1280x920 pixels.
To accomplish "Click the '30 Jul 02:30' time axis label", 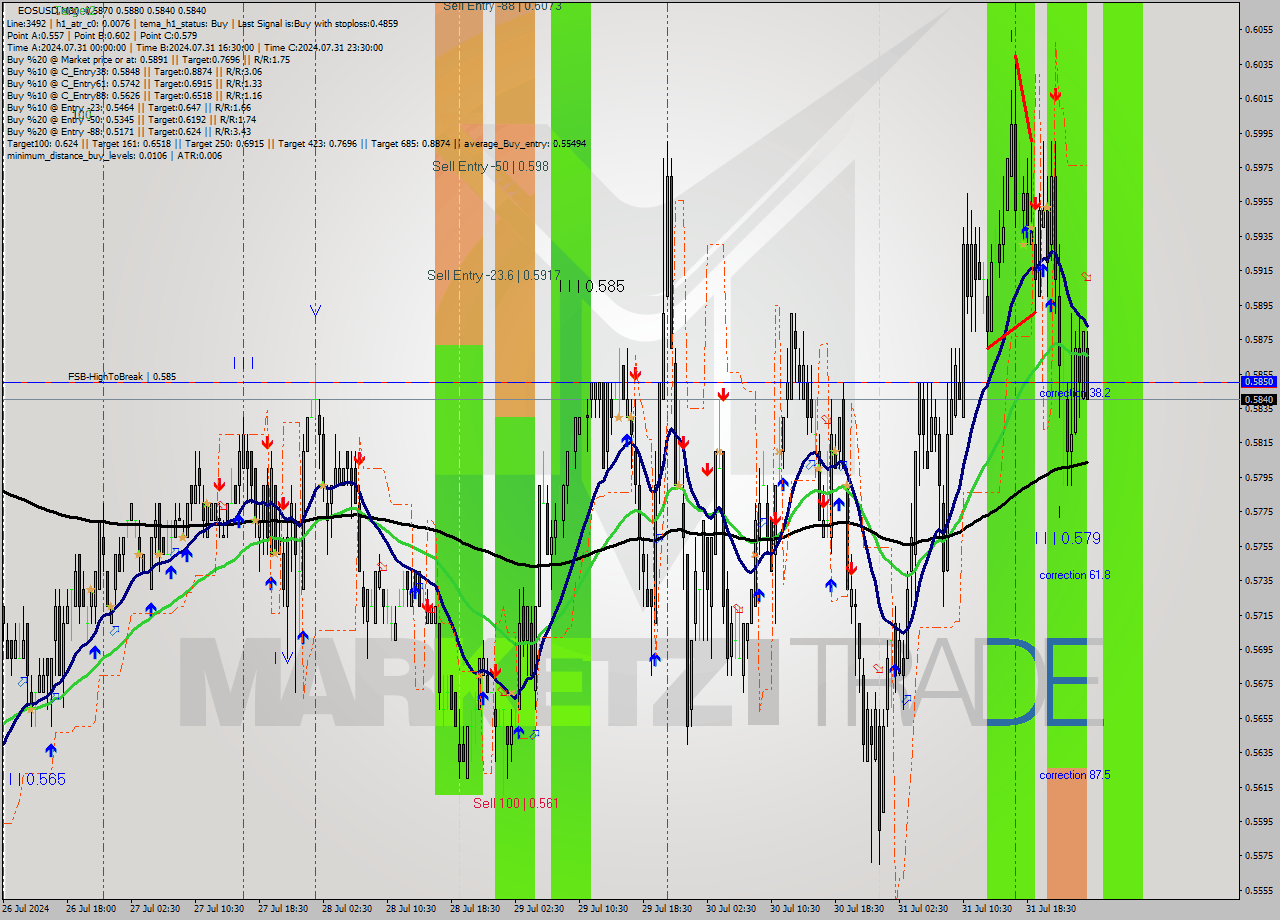I will [x=731, y=909].
